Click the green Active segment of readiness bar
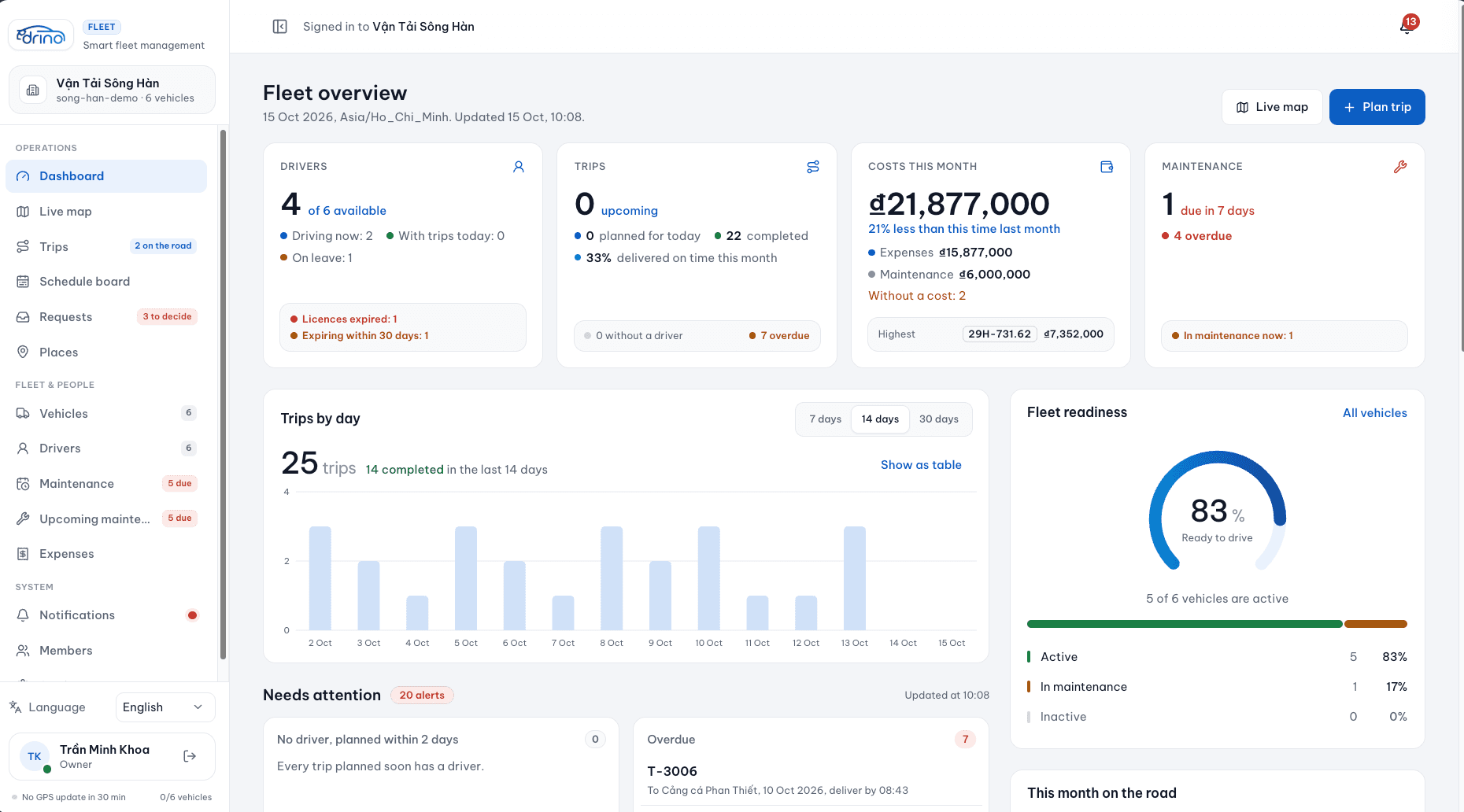Viewport: 1464px width, 812px height. point(1185,624)
